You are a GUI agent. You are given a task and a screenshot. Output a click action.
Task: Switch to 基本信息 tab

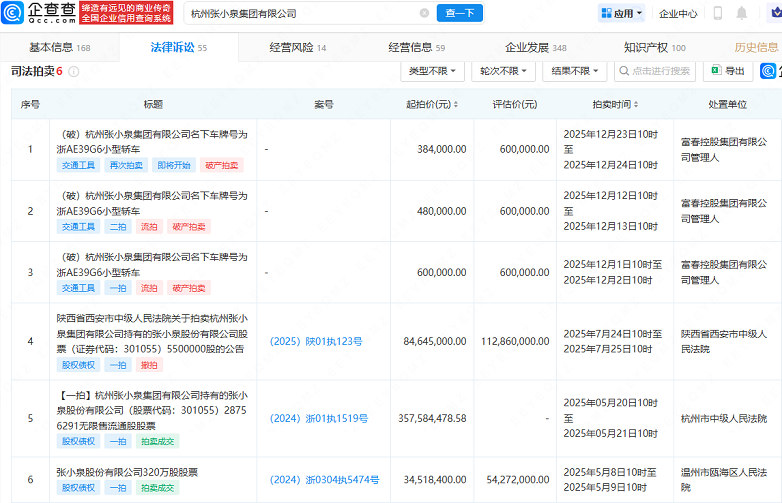(59, 47)
